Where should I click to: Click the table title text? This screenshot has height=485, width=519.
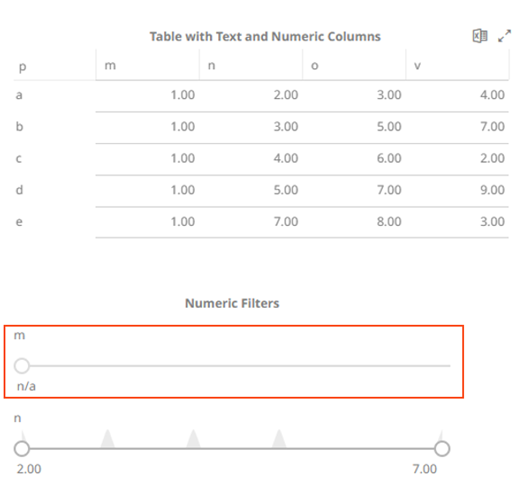265,36
